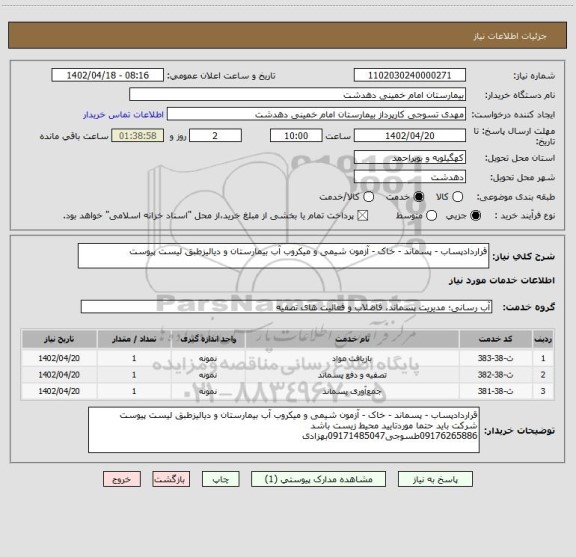Screen dimensions: 576x557
Task: Click the ردیف column header
Action: tap(543, 339)
